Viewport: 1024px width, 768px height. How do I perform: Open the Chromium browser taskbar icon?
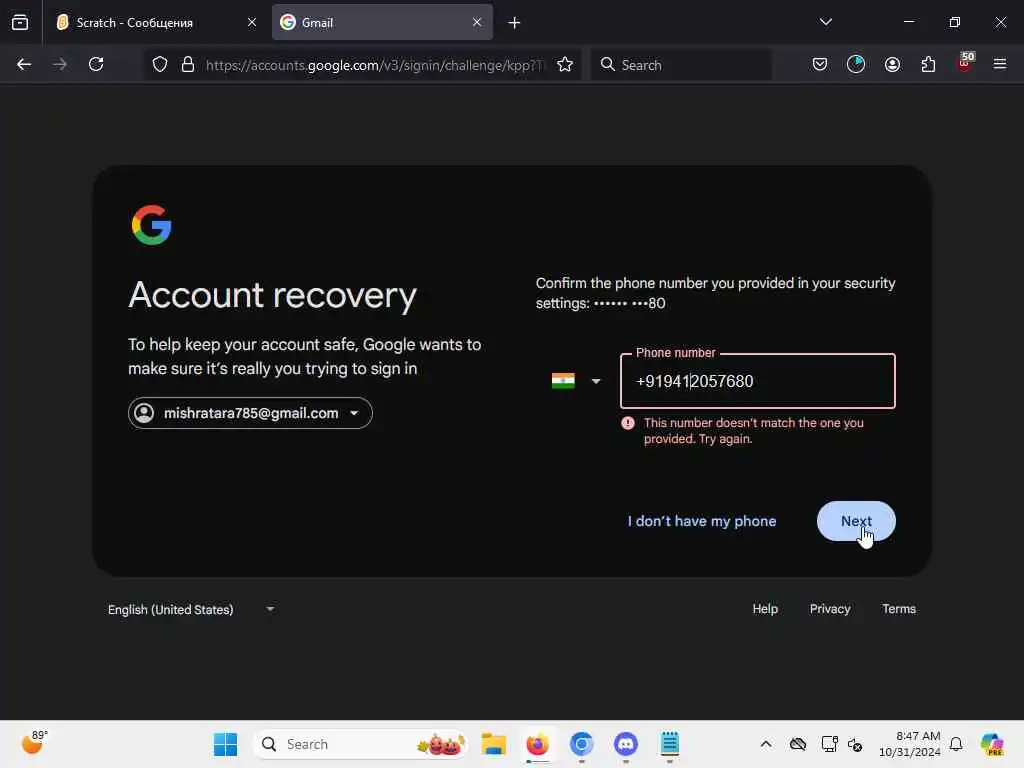click(x=581, y=744)
